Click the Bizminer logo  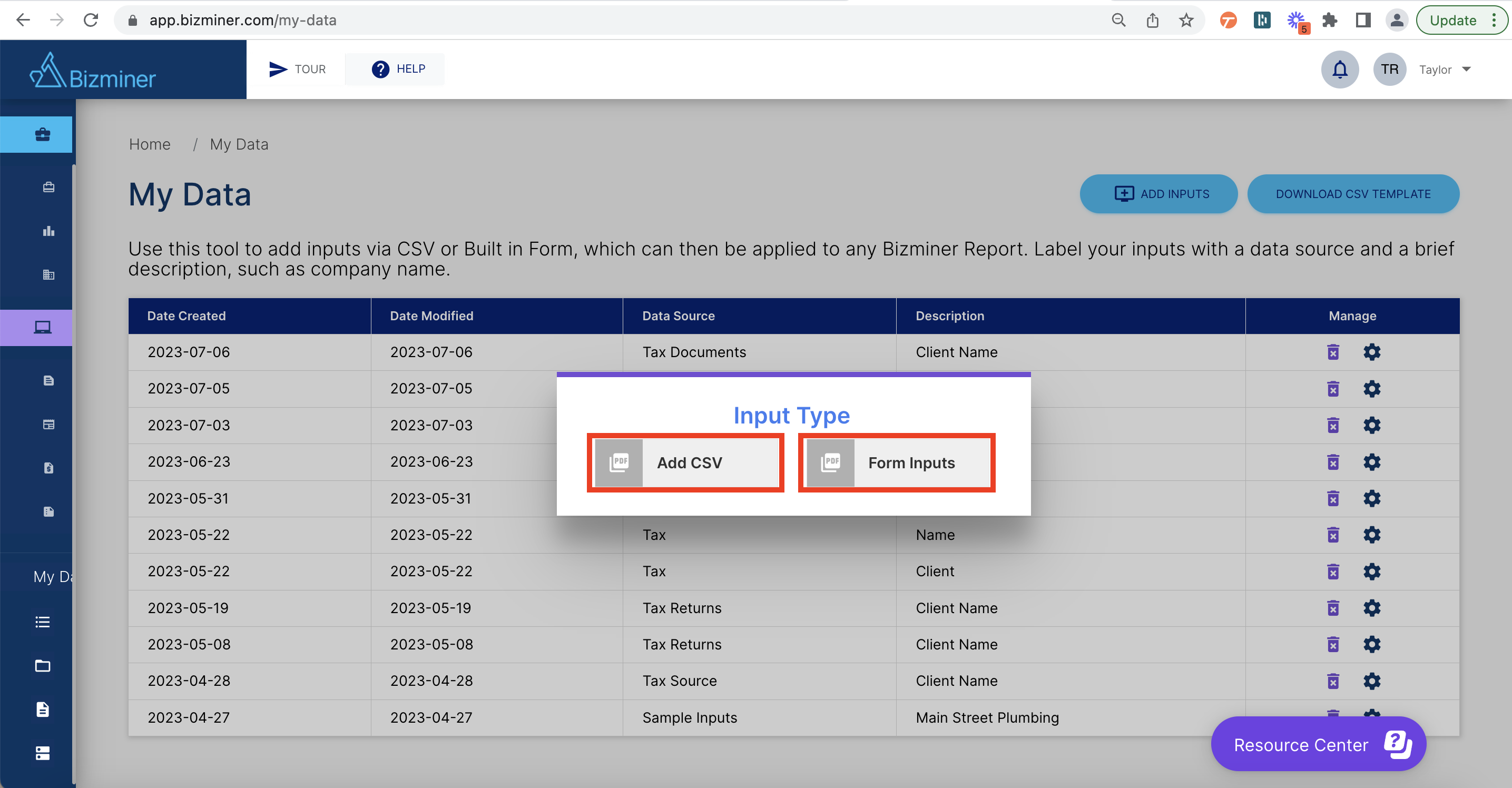coord(93,71)
